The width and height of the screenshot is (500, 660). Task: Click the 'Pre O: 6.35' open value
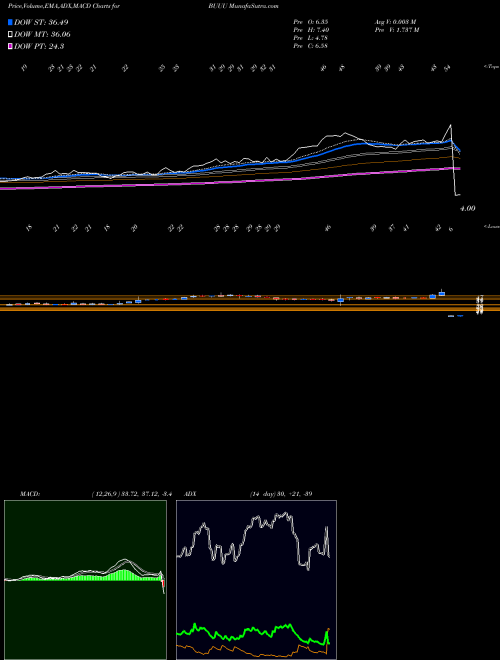click(x=311, y=22)
